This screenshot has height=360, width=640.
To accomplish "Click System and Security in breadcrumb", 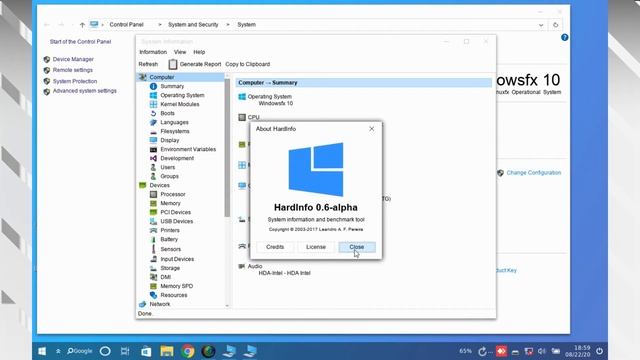I will 193,24.
